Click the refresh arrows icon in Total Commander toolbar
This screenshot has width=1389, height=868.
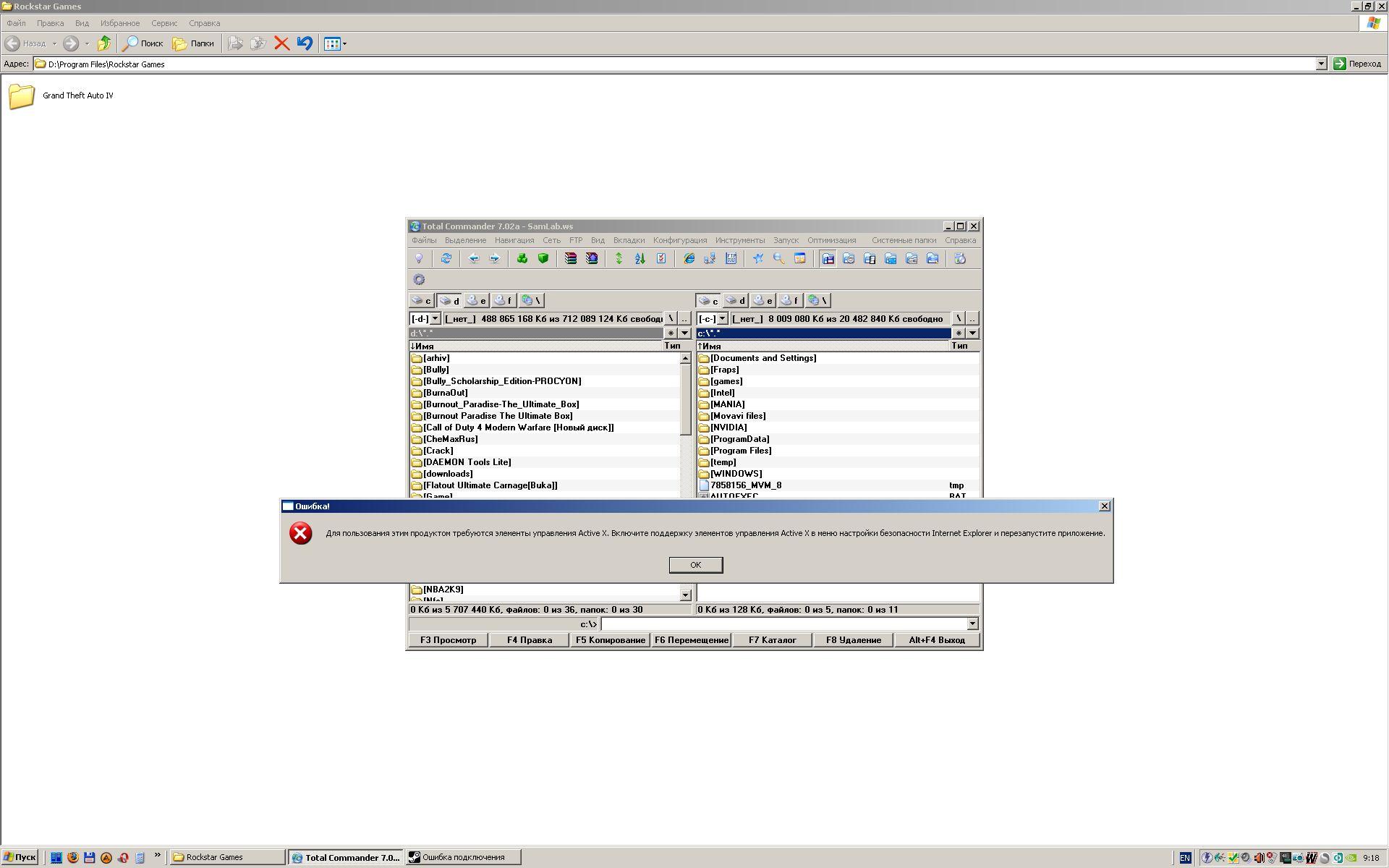tap(446, 258)
